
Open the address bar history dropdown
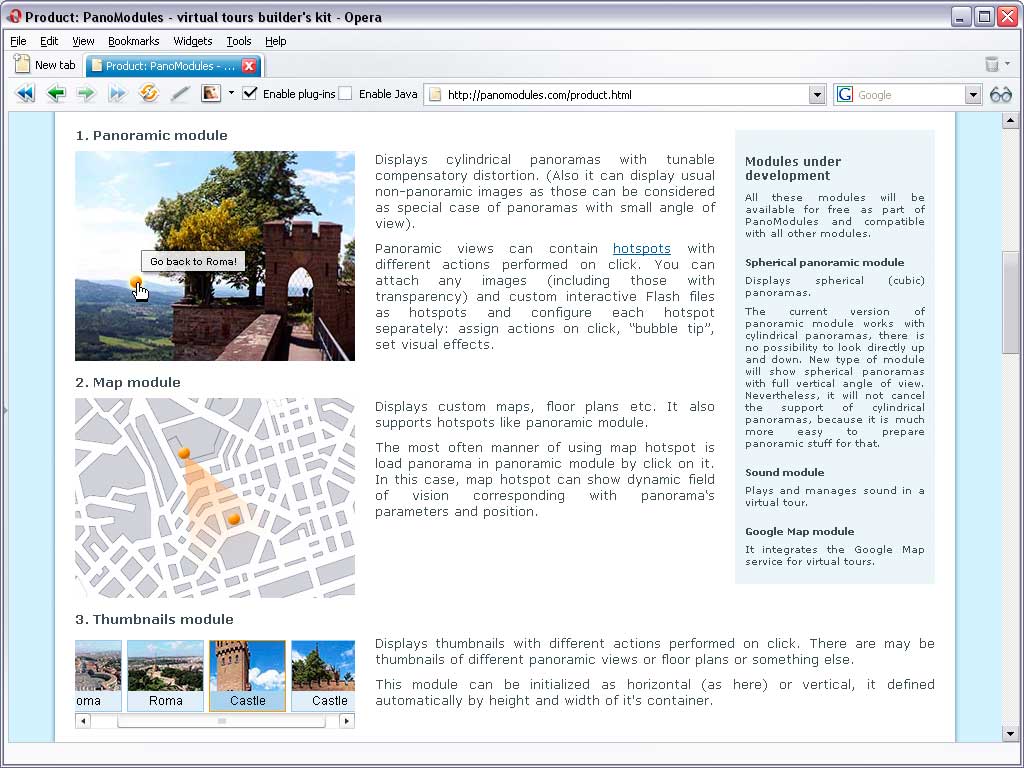(816, 95)
